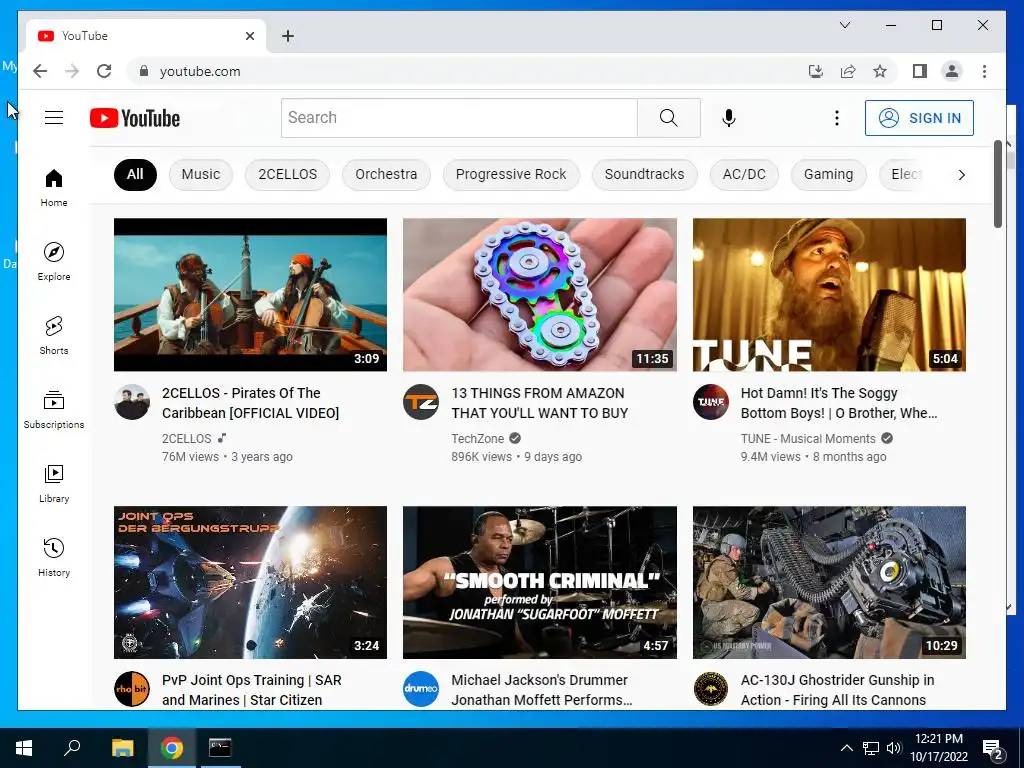Open Joint Ops Star Citizen thumbnail
1024x768 pixels.
pyautogui.click(x=250, y=582)
